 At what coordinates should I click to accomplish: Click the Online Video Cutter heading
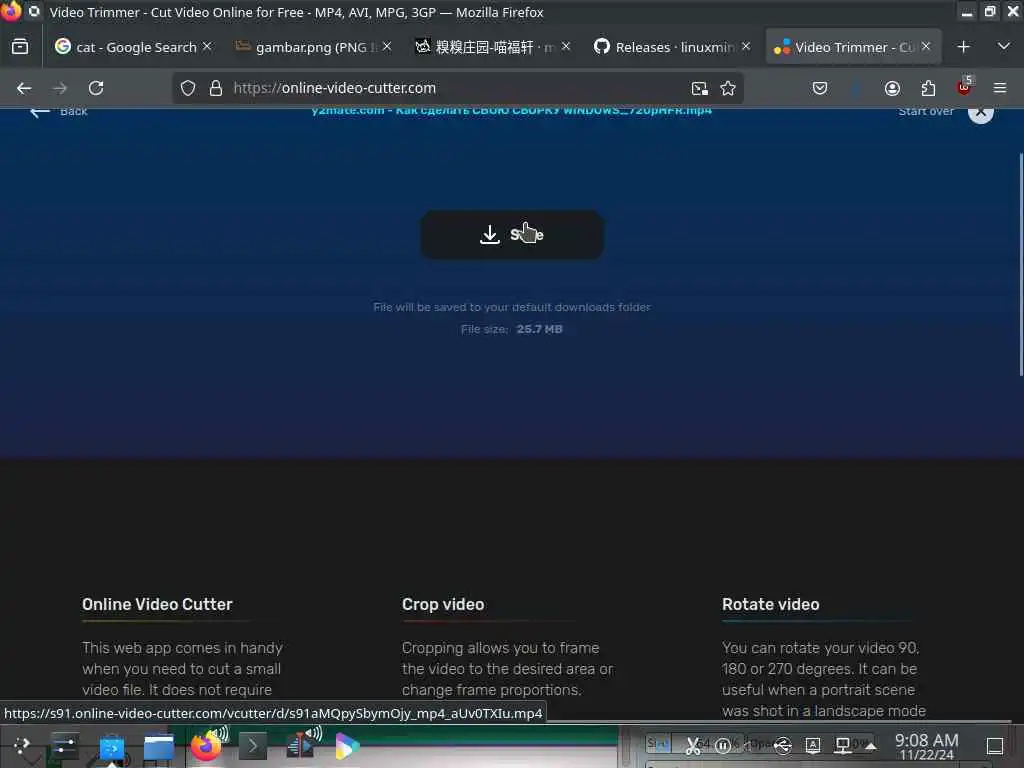pos(157,604)
